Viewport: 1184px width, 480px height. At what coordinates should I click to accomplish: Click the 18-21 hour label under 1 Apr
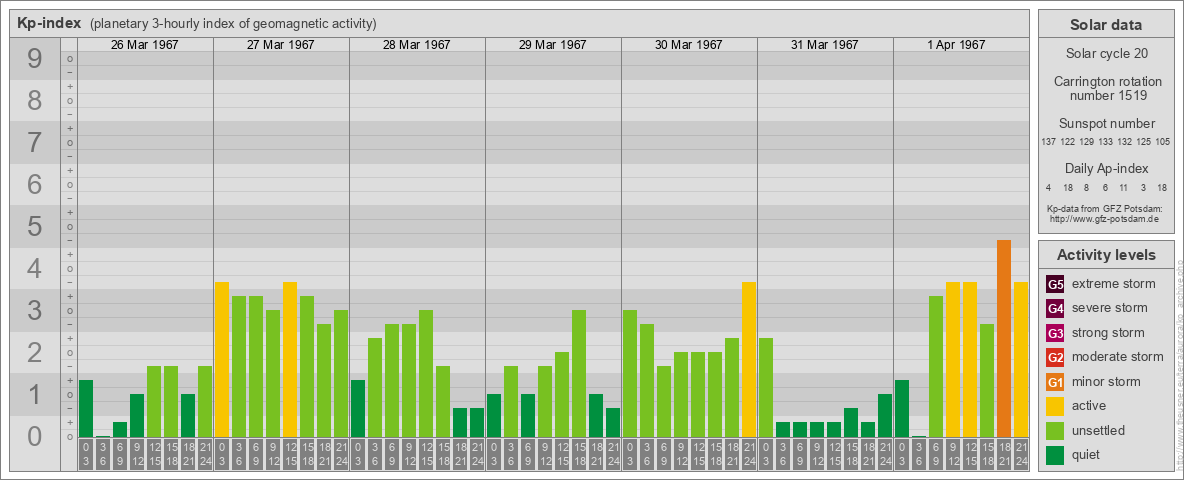[1004, 455]
